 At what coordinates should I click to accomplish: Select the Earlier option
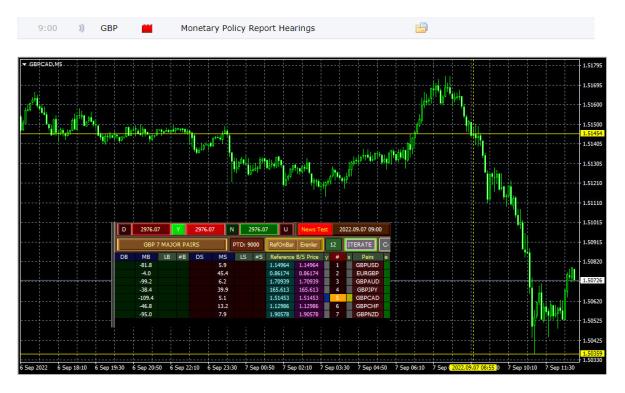pos(309,244)
